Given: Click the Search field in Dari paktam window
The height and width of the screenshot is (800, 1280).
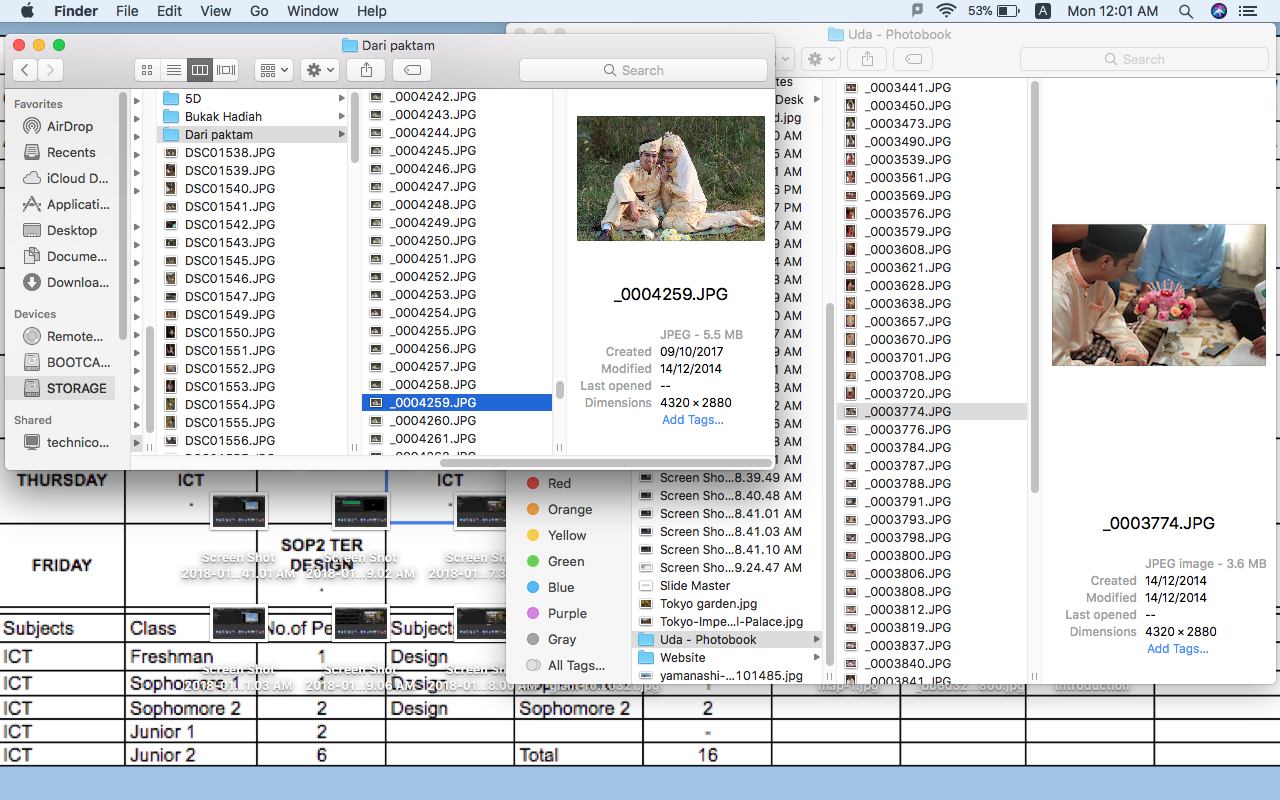Looking at the screenshot, I should click(x=643, y=70).
